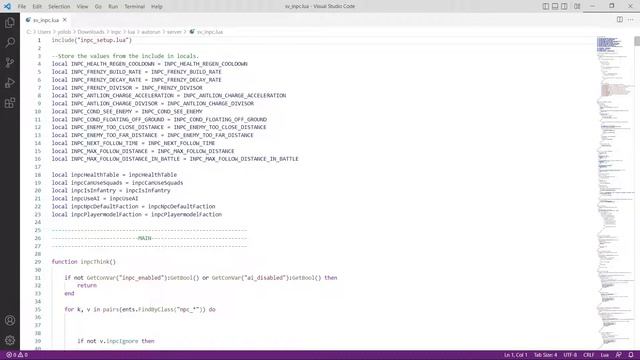
Task: Click autorun folder in breadcrumb path
Action: [151, 32]
